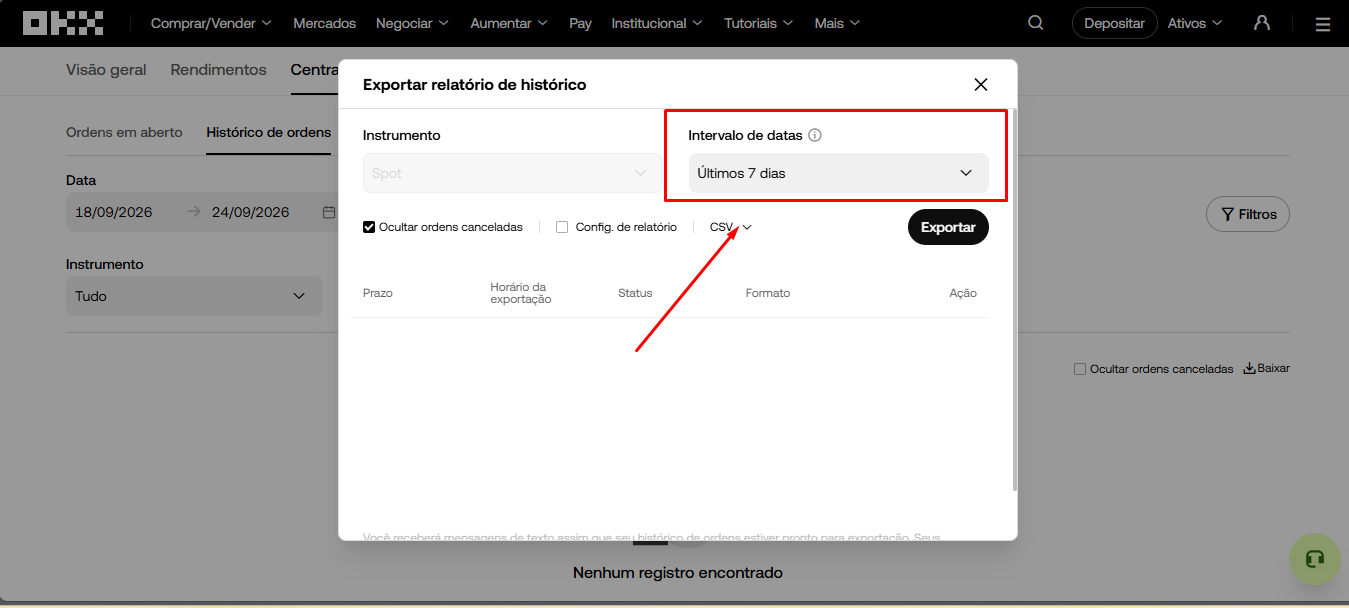The height and width of the screenshot is (608, 1349).
Task: Switch to Visão geral tab
Action: pos(106,70)
